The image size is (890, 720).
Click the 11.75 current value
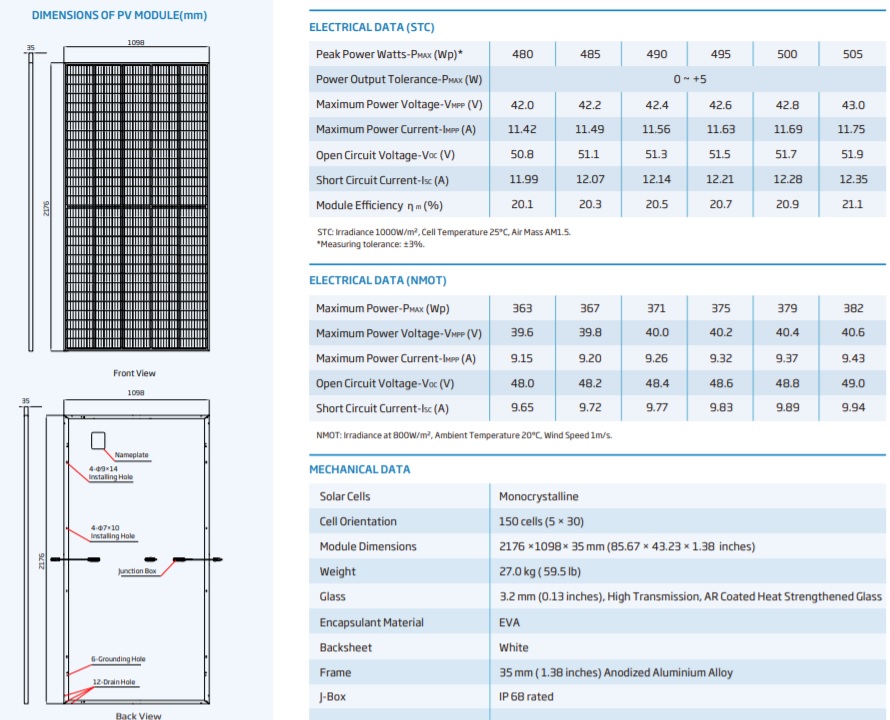851,129
